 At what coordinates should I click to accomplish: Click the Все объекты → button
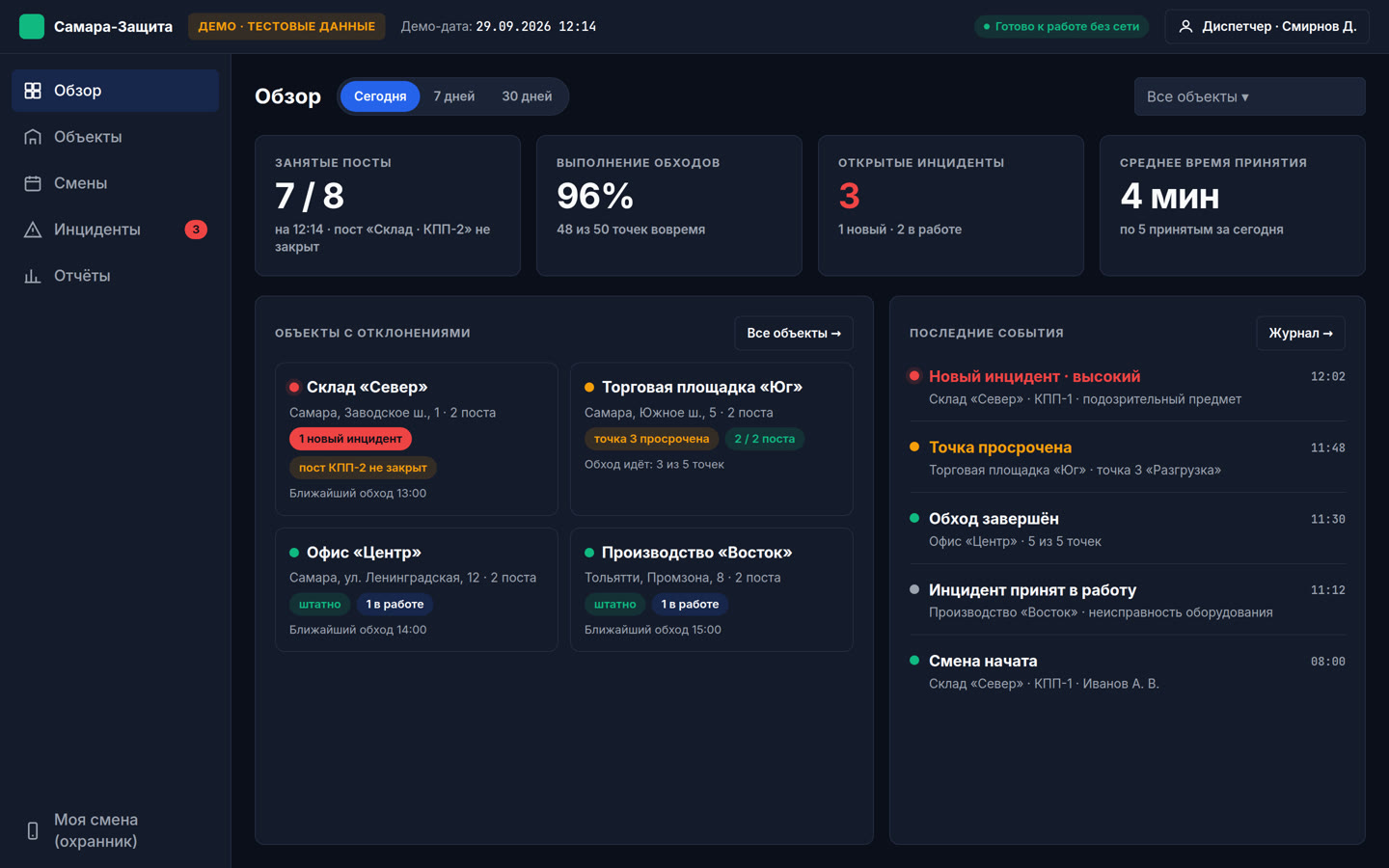794,333
